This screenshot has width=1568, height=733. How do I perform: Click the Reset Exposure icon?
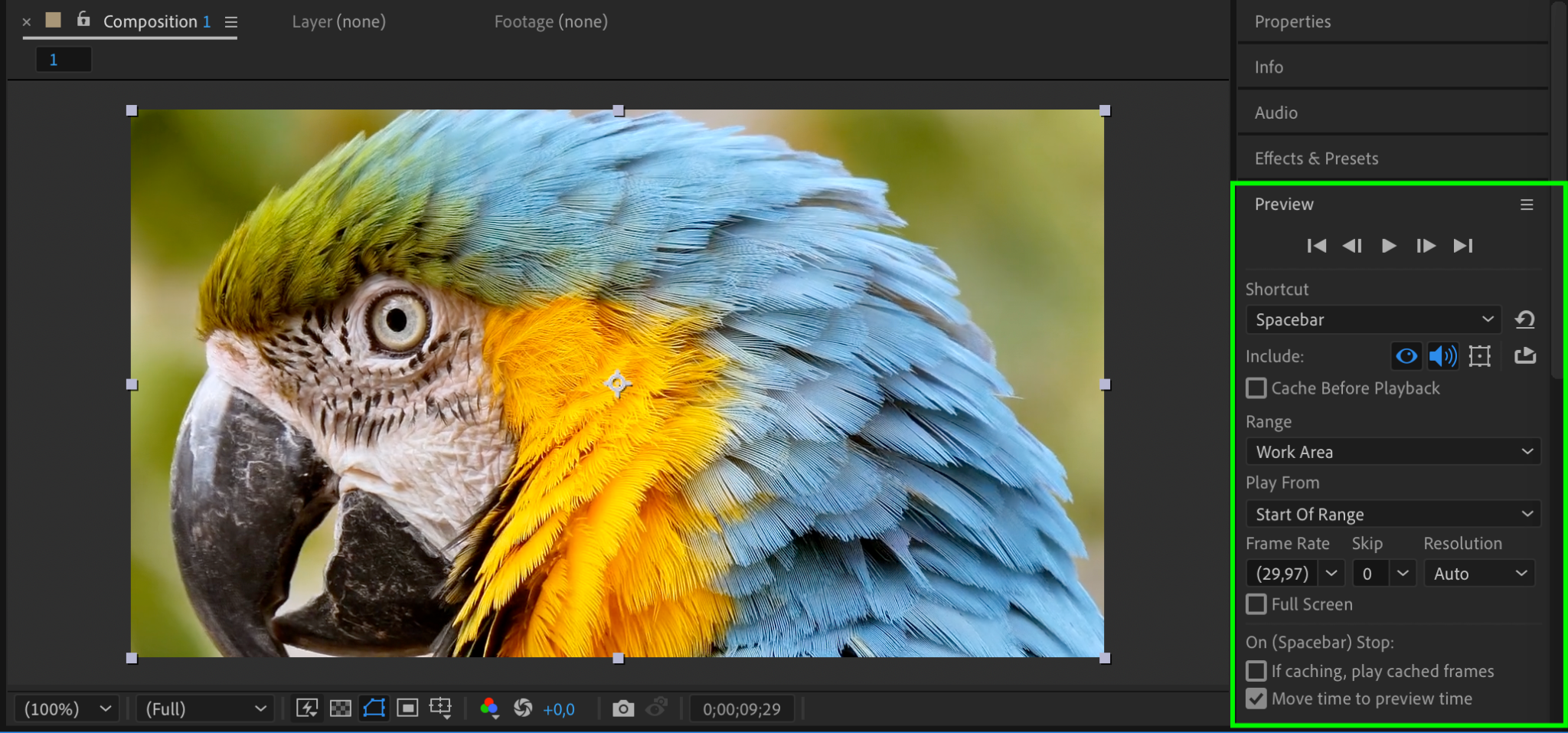[x=523, y=708]
